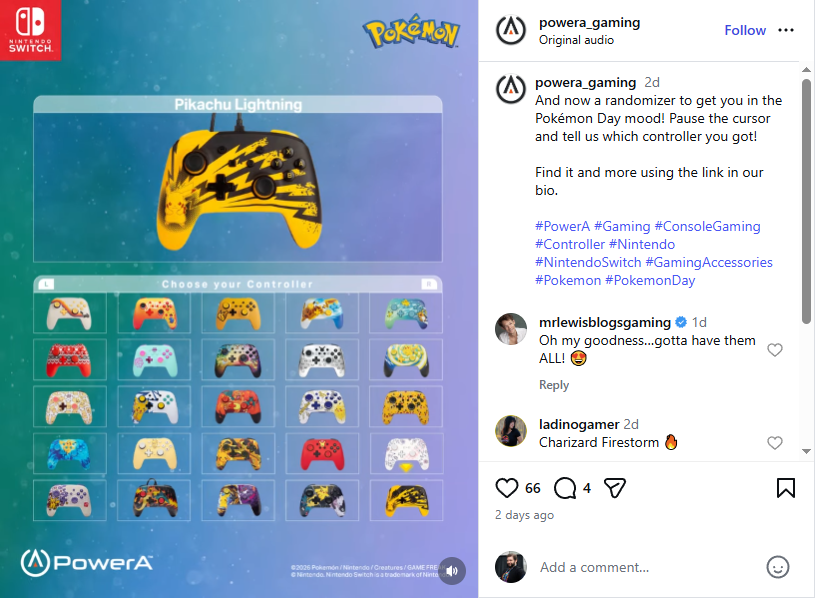Open comments via speech bubble icon
Viewport: 816px width, 598px height.
(565, 488)
